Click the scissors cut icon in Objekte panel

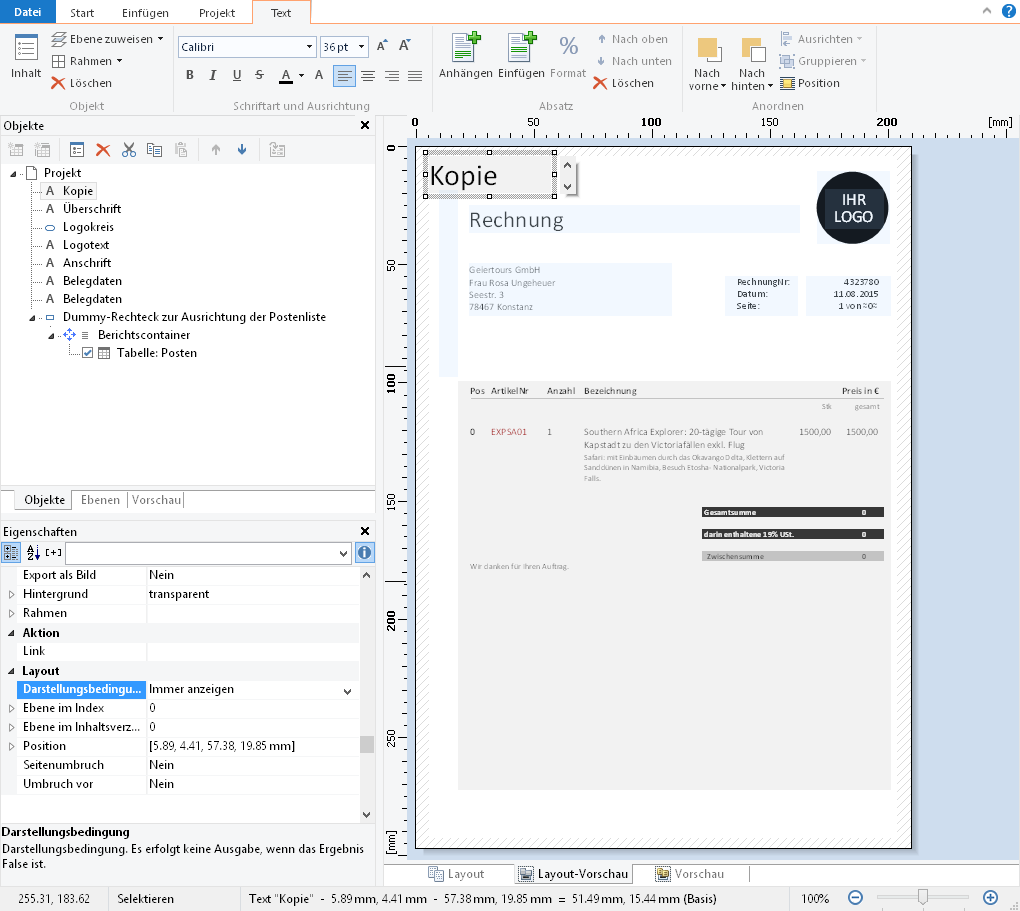[128, 150]
